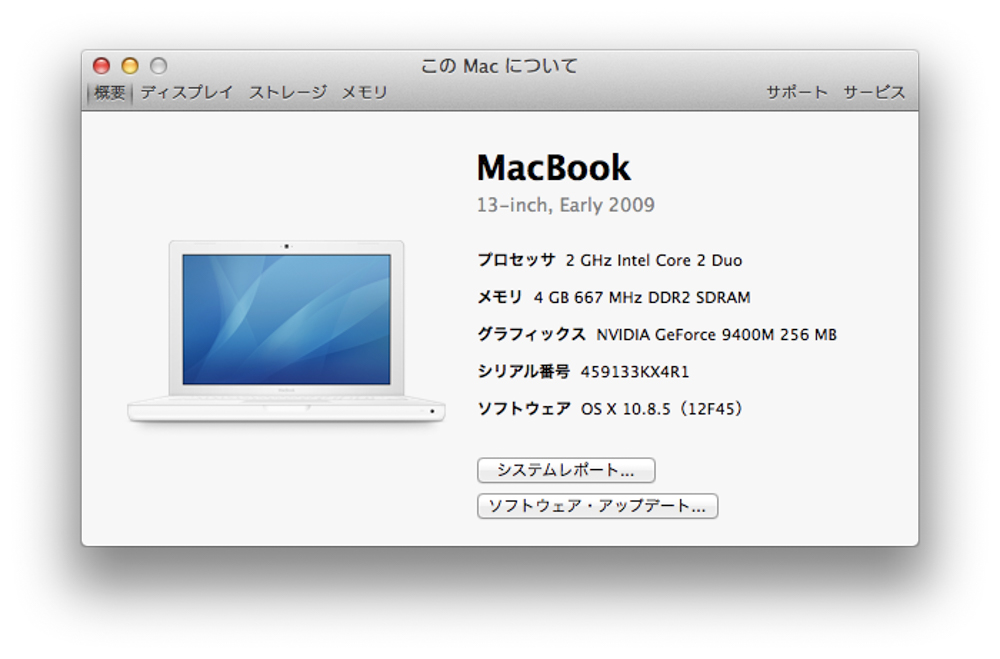Click the white MacBook image
The width and height of the screenshot is (1000, 659).
coord(286,331)
